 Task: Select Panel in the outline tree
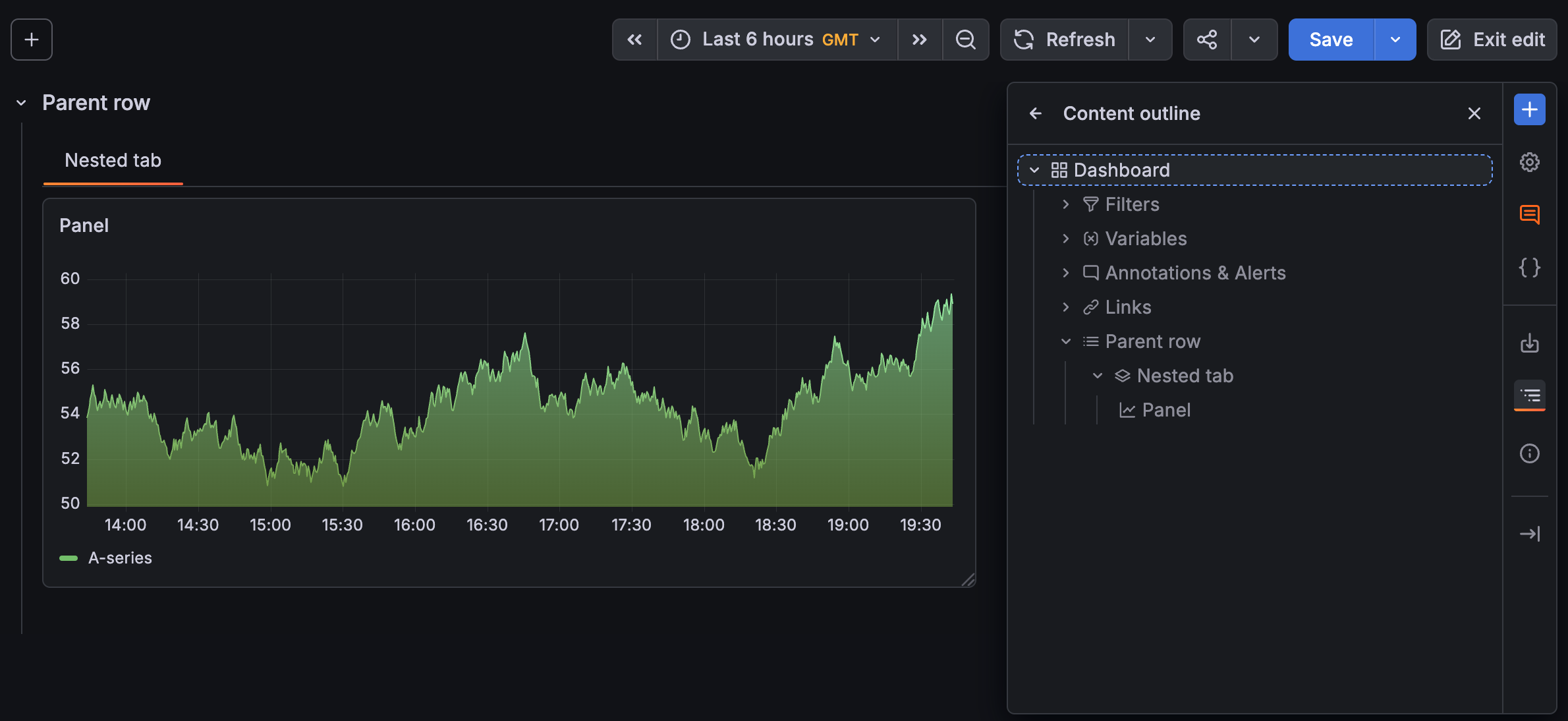(x=1166, y=410)
